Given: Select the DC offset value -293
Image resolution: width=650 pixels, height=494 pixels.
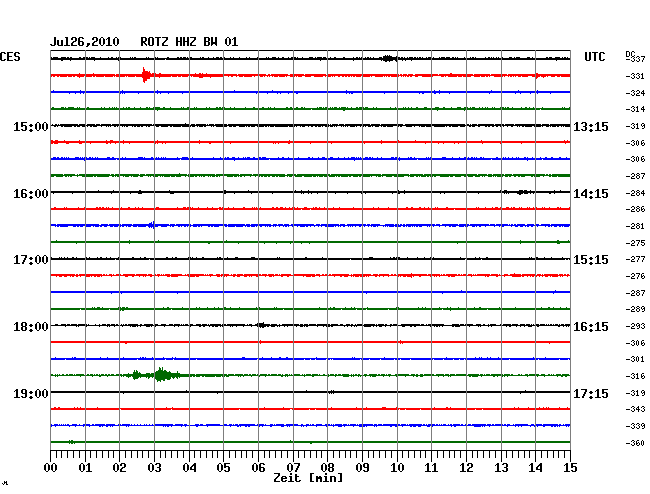Looking at the screenshot, I should click(x=635, y=326).
